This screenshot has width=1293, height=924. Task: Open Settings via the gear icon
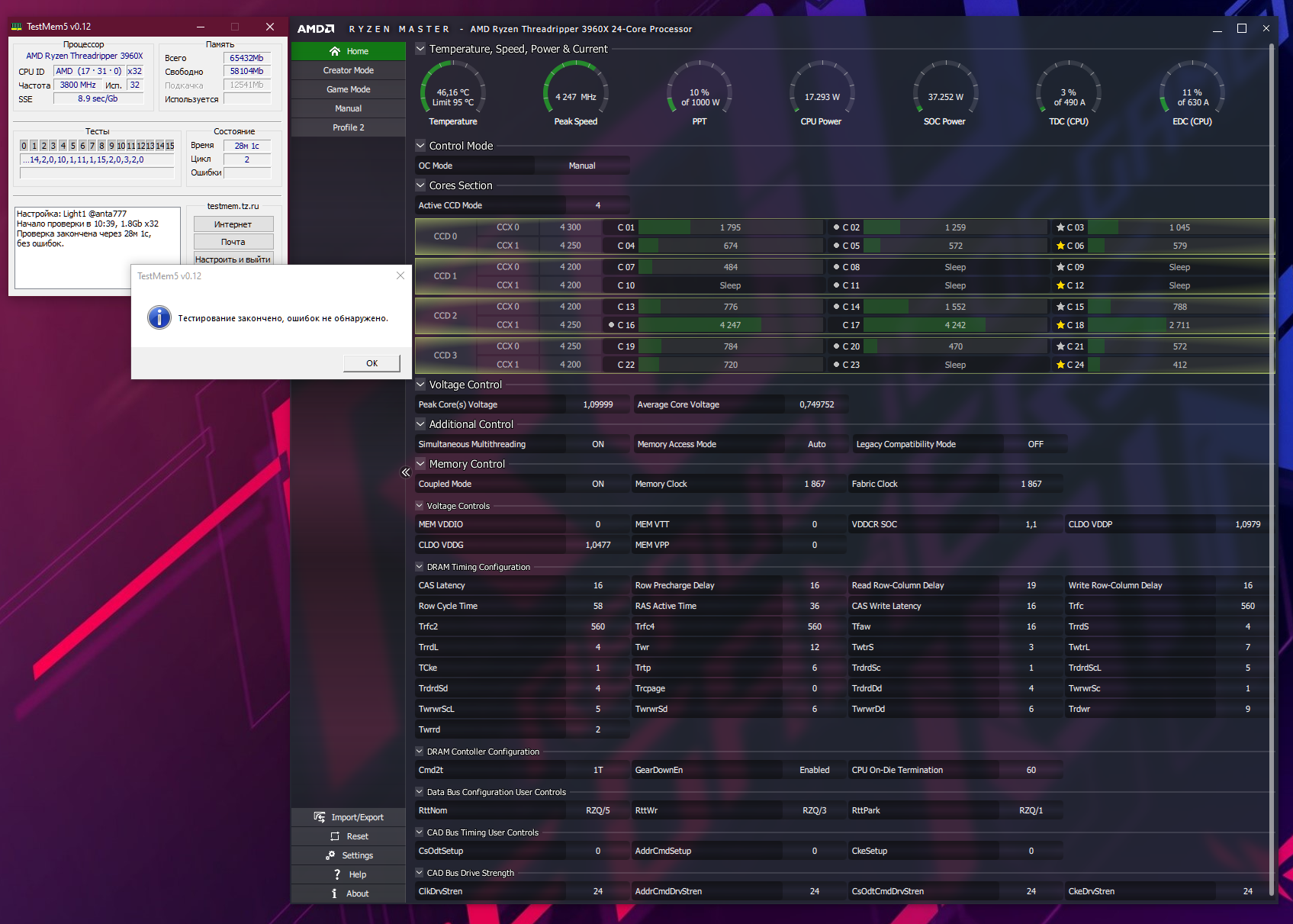[x=330, y=855]
